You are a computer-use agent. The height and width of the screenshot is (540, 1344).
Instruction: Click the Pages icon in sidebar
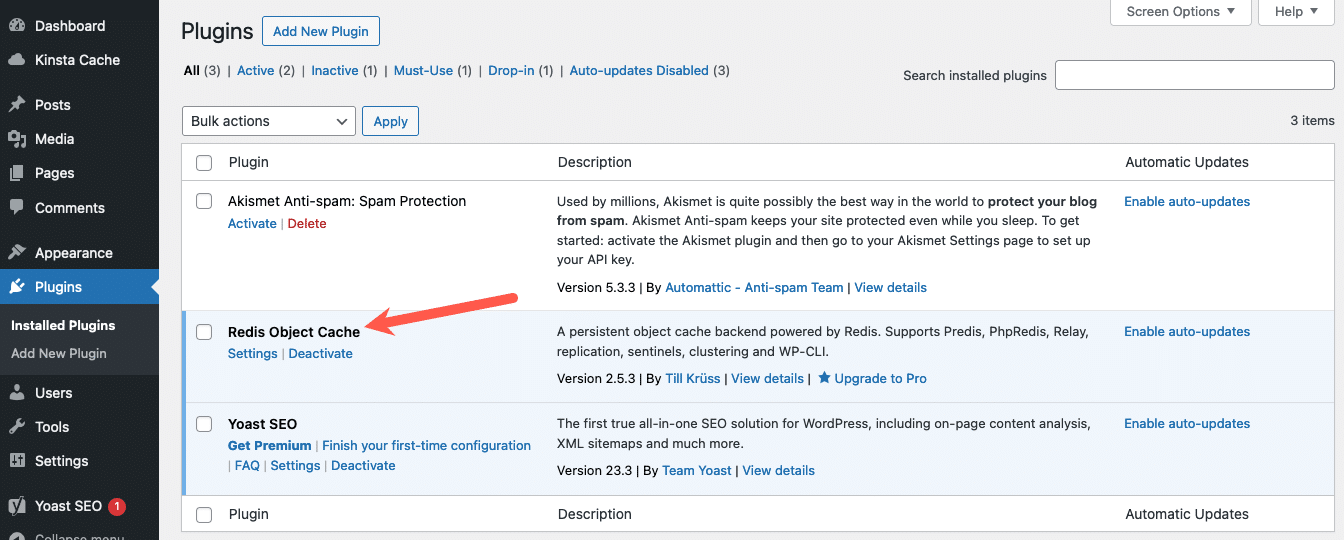click(x=17, y=173)
